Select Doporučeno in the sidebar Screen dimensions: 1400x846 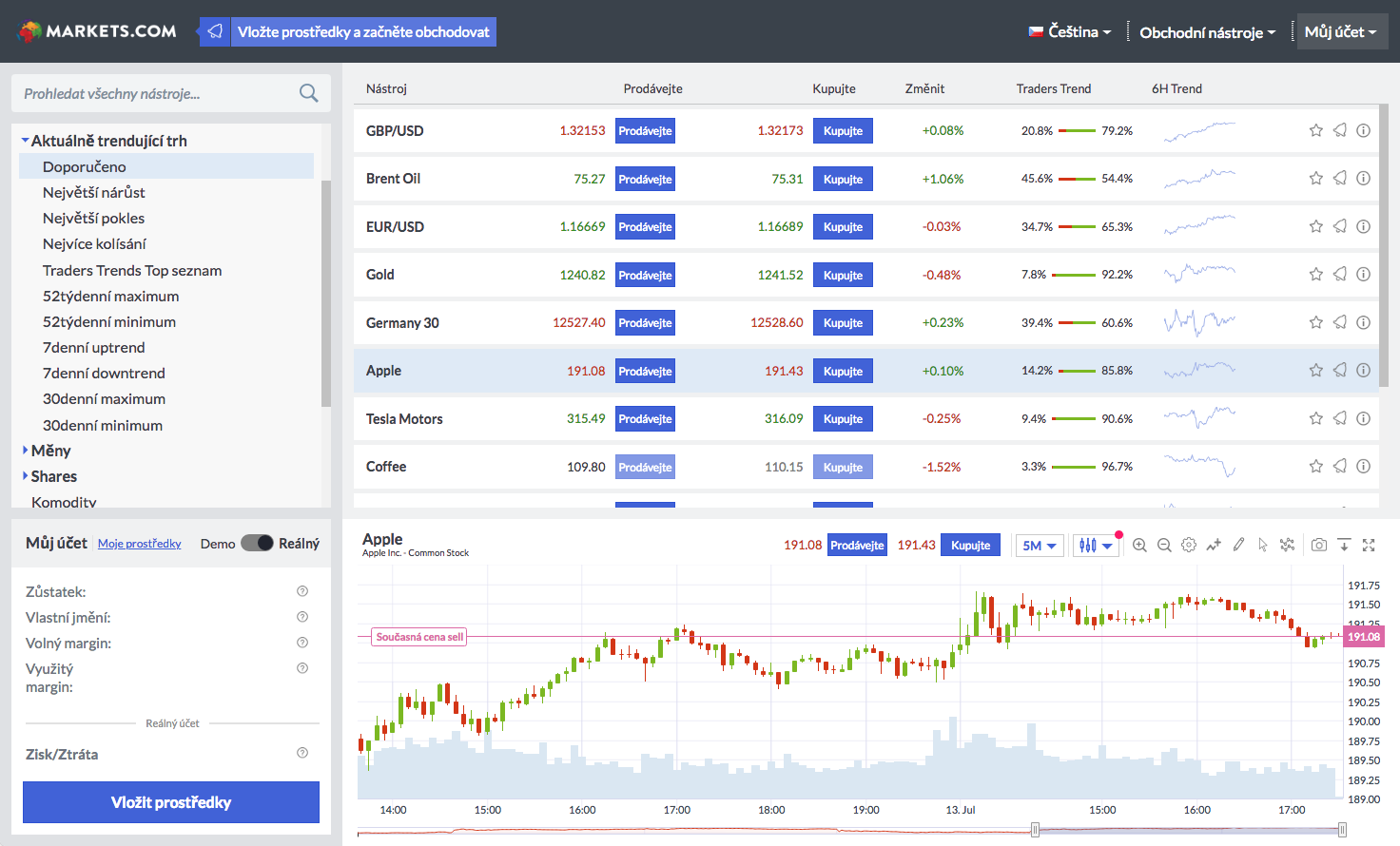point(166,166)
